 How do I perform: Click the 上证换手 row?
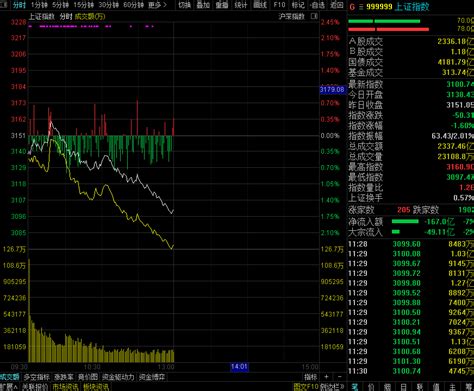click(411, 198)
